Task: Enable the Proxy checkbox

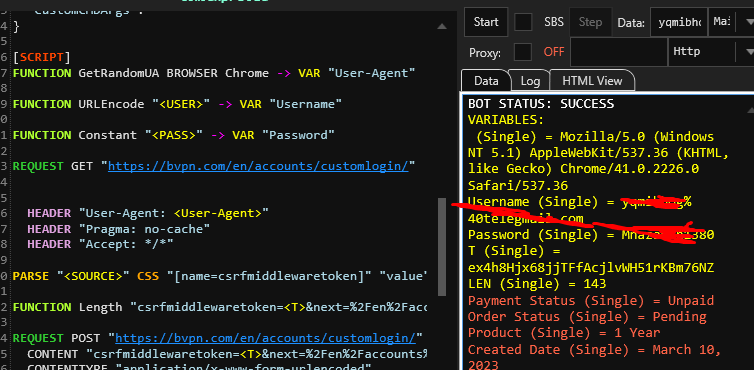Action: tap(523, 52)
